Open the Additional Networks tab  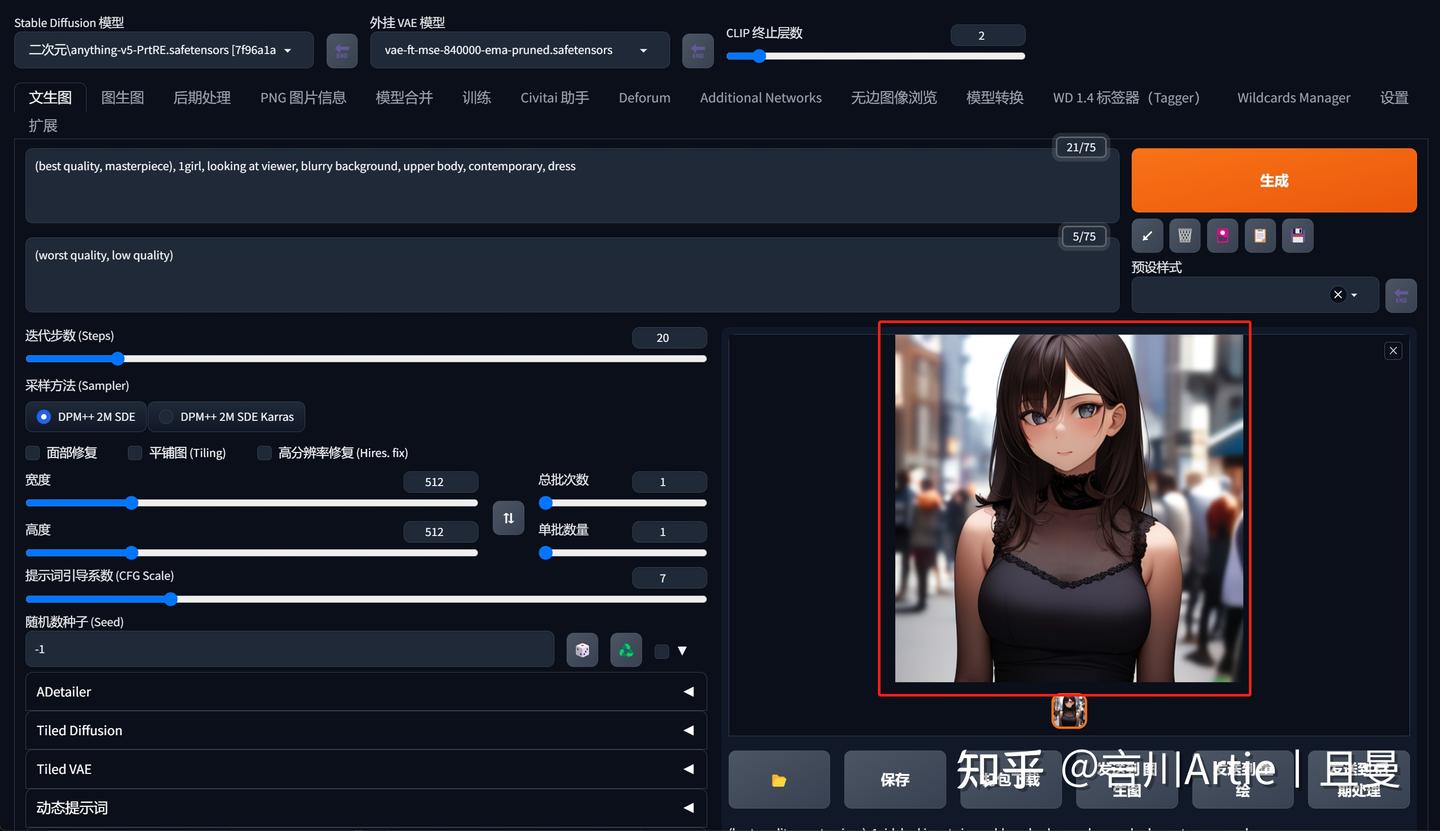[x=761, y=97]
